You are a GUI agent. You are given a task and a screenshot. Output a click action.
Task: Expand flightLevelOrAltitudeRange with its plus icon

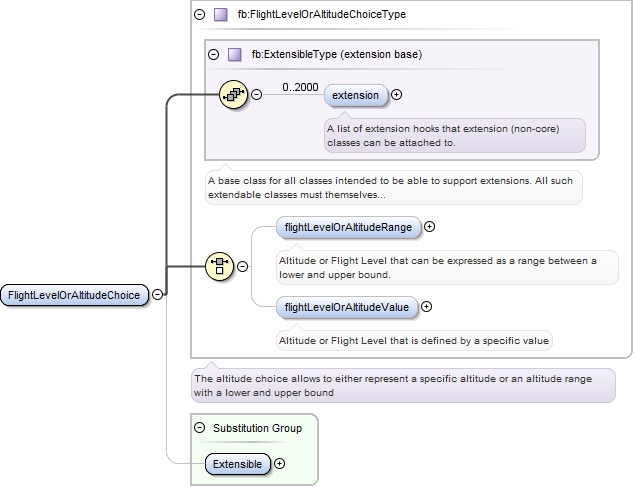(430, 227)
